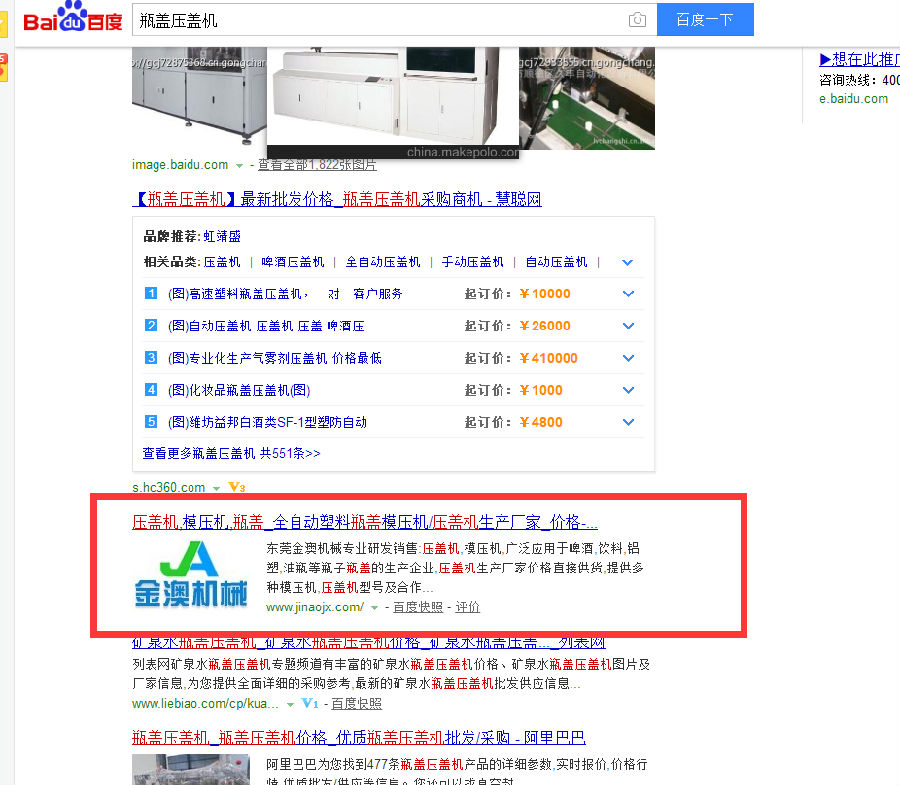Screen dimensions: 900x785
Task: Expand the ¥410000 product row chevron
Action: pos(628,358)
